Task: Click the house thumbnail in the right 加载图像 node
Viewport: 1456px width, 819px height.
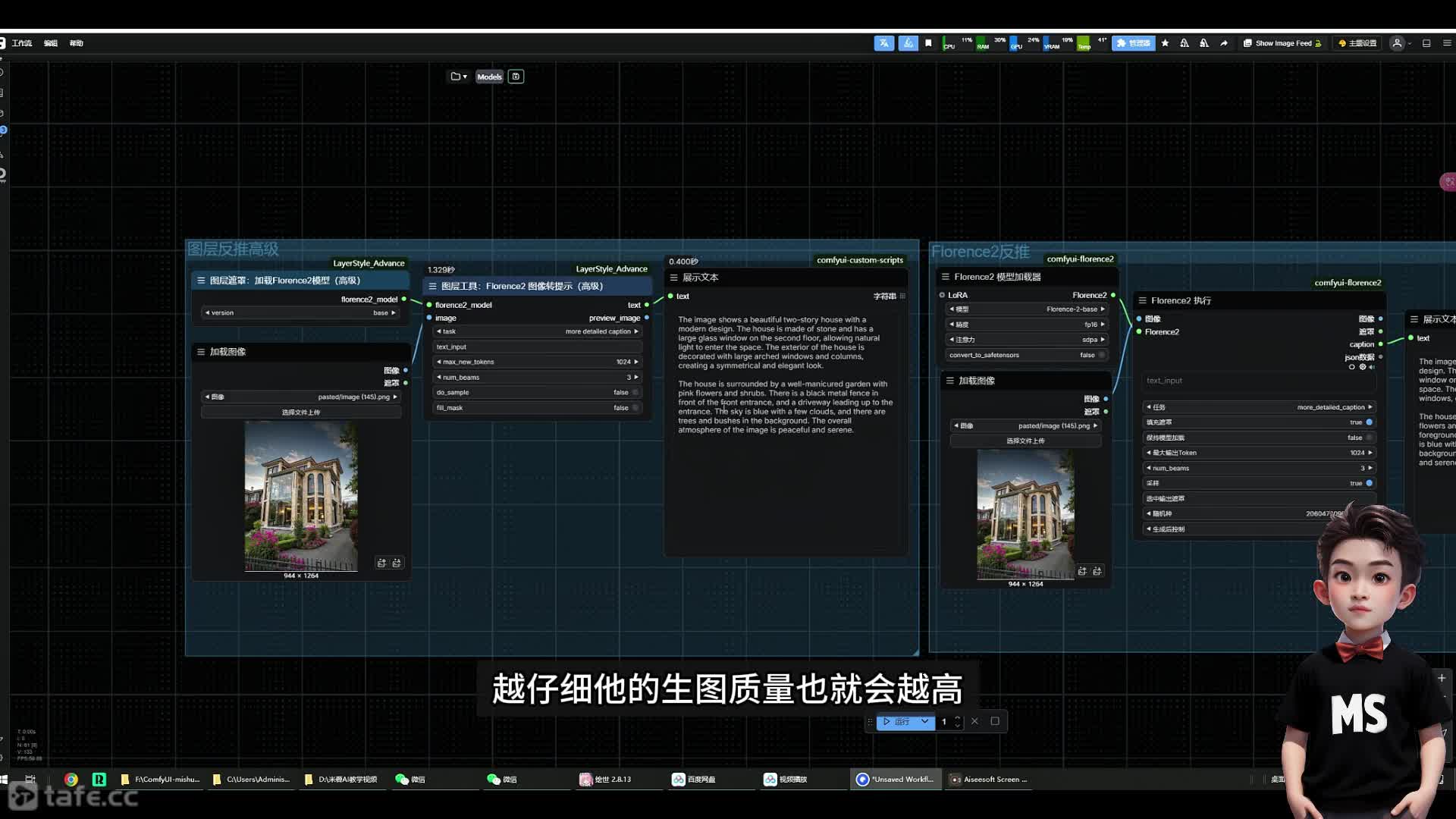Action: 1025,514
